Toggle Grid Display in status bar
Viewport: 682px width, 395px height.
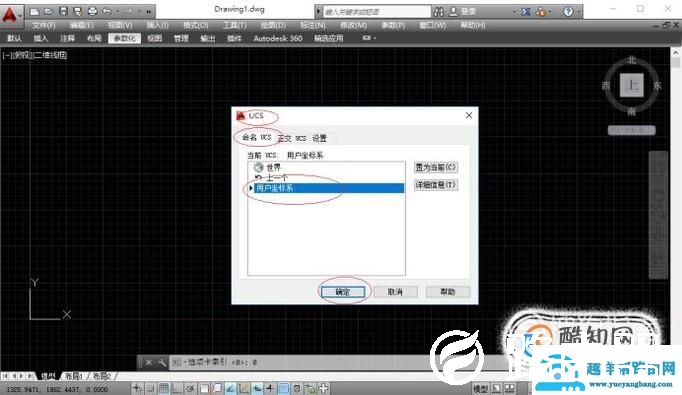click(x=164, y=388)
